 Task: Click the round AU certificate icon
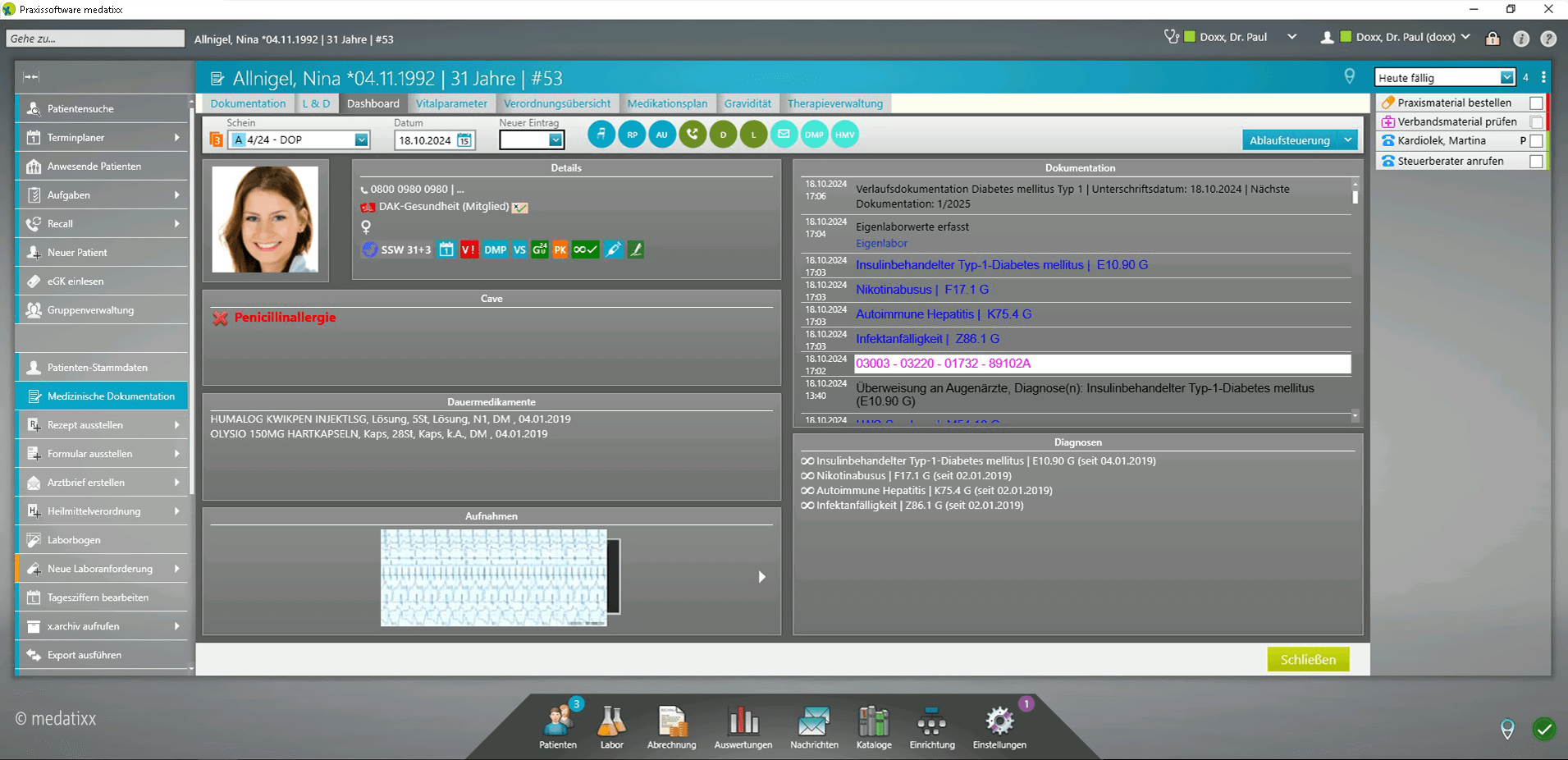(662, 135)
